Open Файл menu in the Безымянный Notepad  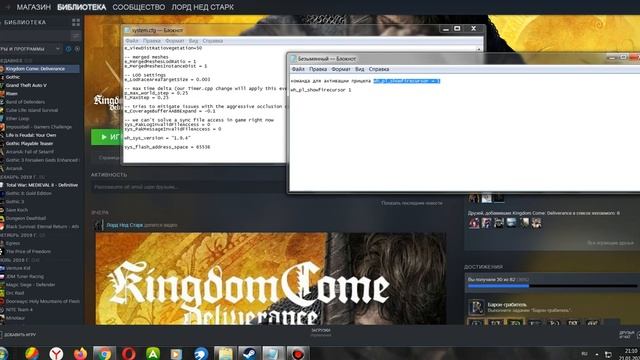point(298,69)
